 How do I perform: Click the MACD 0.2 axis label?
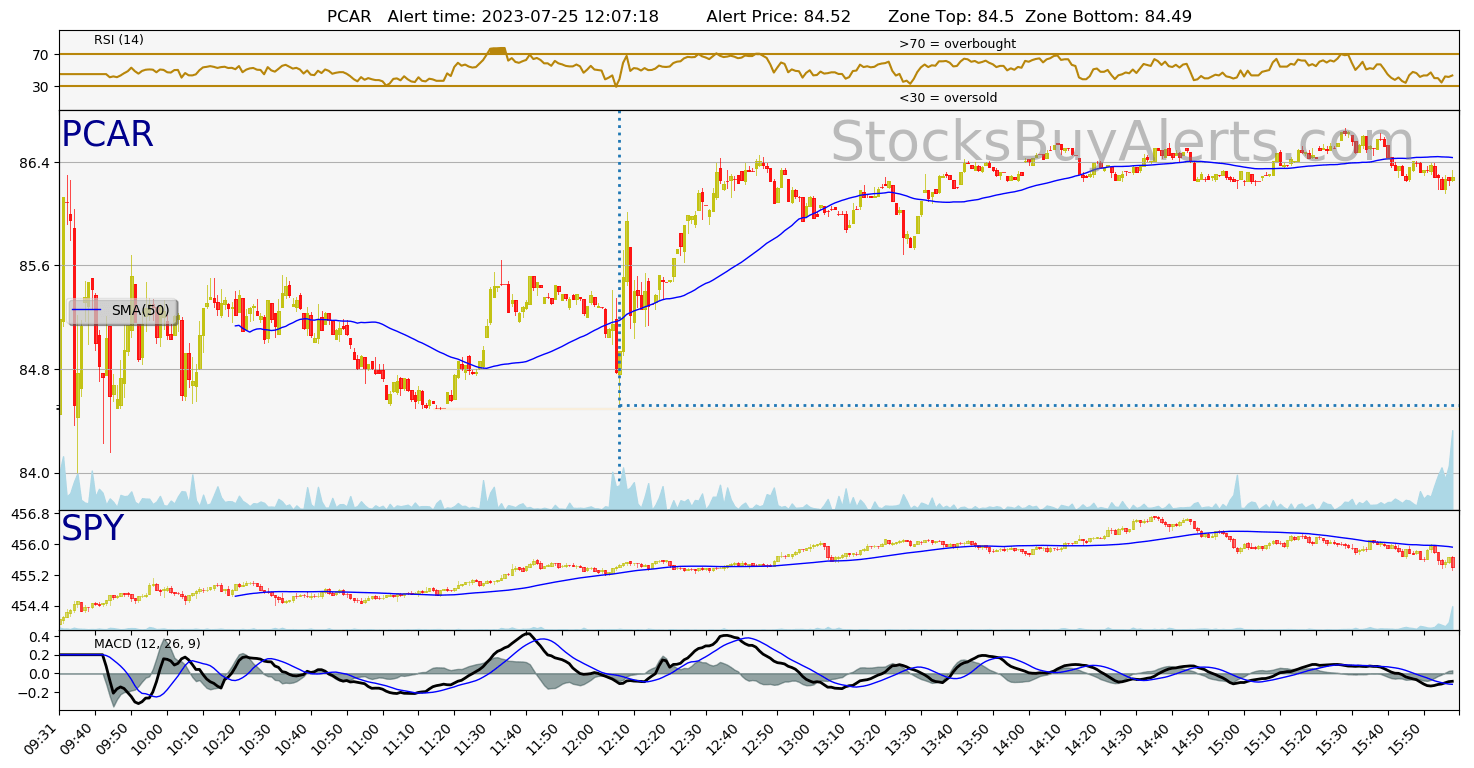[x=39, y=655]
